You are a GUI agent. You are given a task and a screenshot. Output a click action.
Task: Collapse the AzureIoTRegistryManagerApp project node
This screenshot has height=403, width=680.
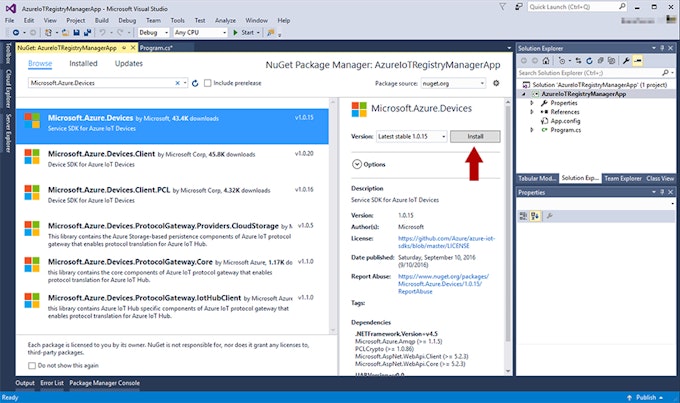524,94
